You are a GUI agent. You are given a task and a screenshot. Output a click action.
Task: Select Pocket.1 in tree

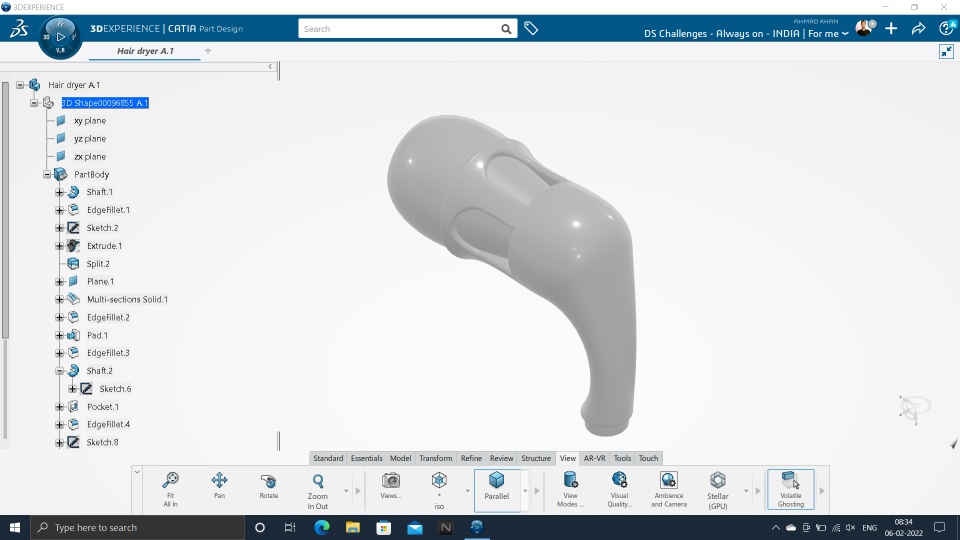click(x=103, y=407)
